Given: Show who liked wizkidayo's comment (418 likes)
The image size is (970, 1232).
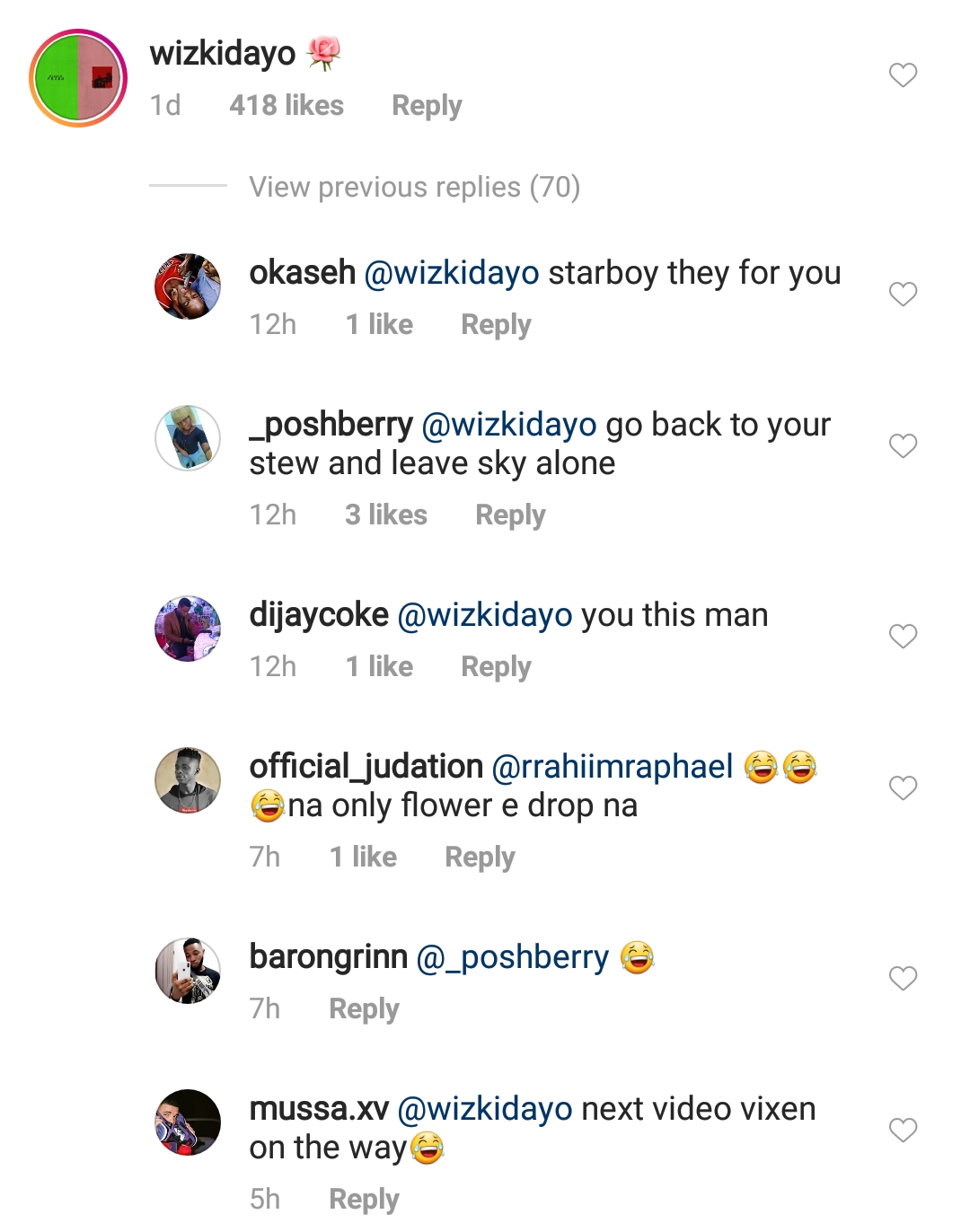Looking at the screenshot, I should [x=287, y=106].
